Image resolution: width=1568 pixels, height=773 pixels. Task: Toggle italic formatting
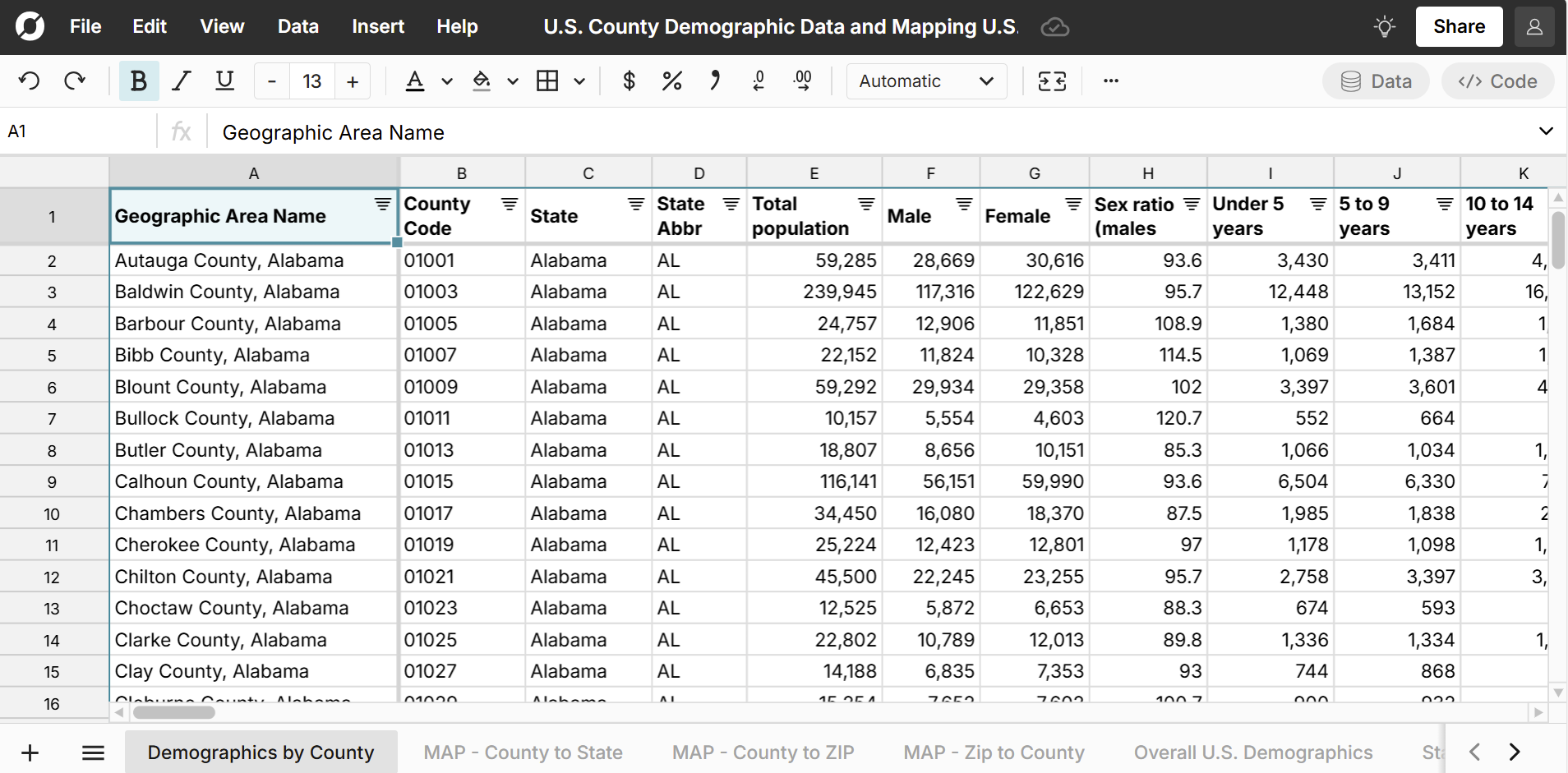click(181, 81)
